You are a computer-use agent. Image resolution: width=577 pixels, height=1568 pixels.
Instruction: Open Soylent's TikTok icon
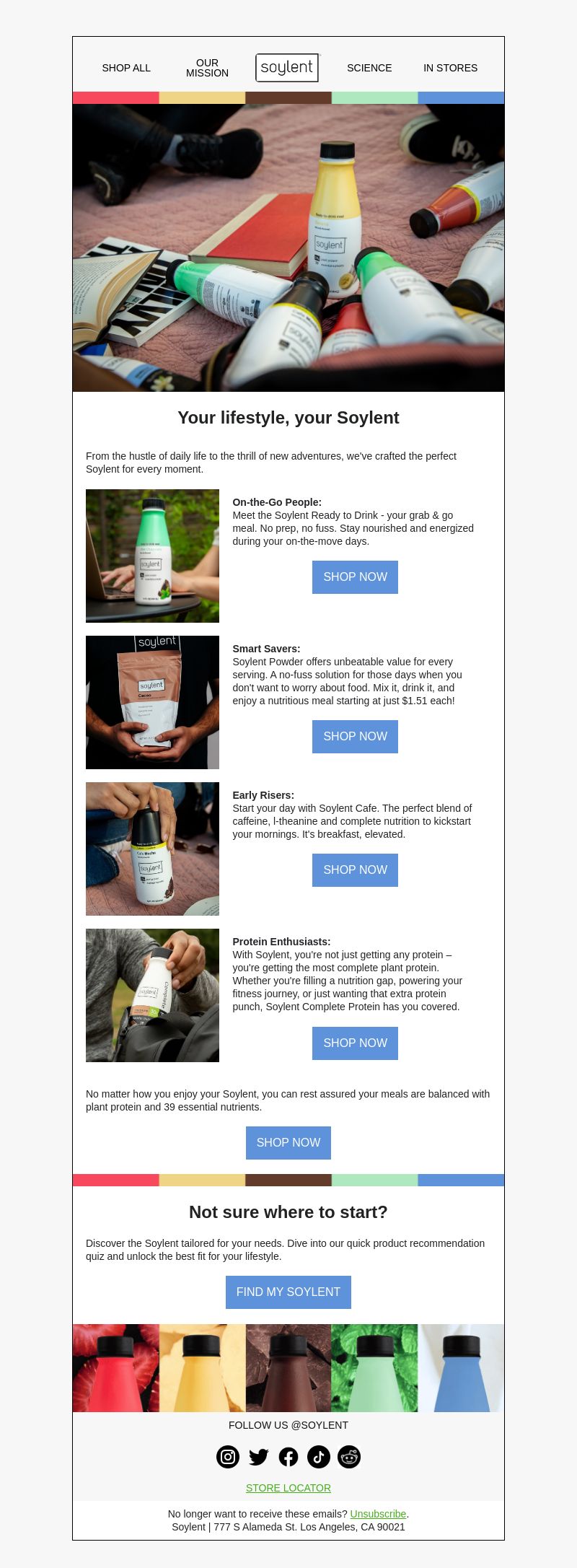pyautogui.click(x=319, y=1457)
